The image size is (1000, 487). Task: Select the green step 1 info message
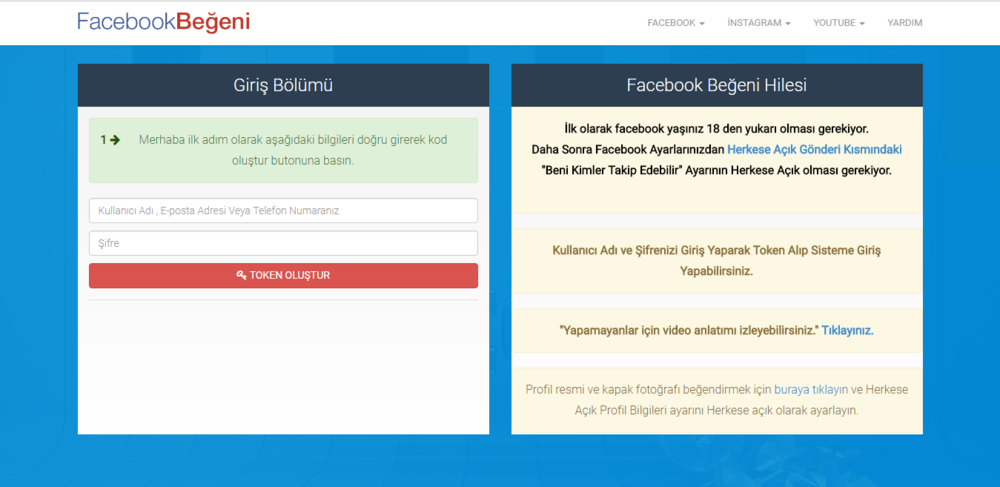(x=283, y=150)
